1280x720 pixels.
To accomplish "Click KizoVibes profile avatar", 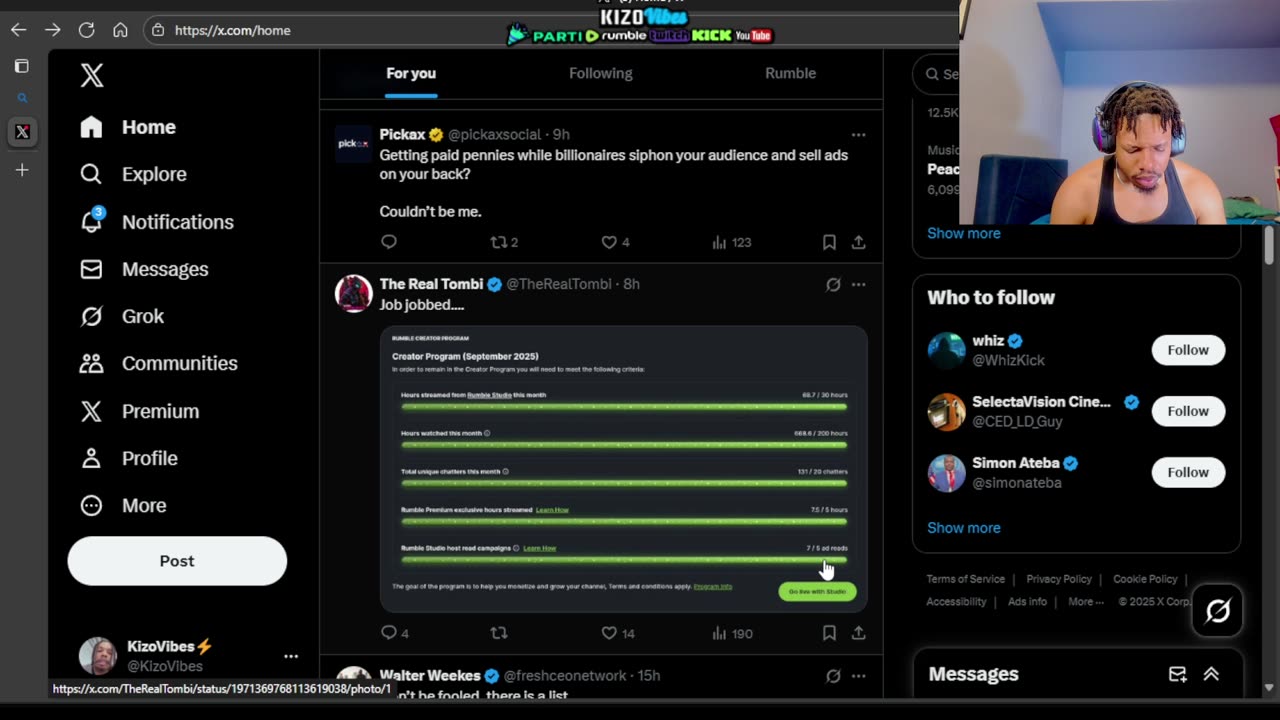I will coord(98,656).
